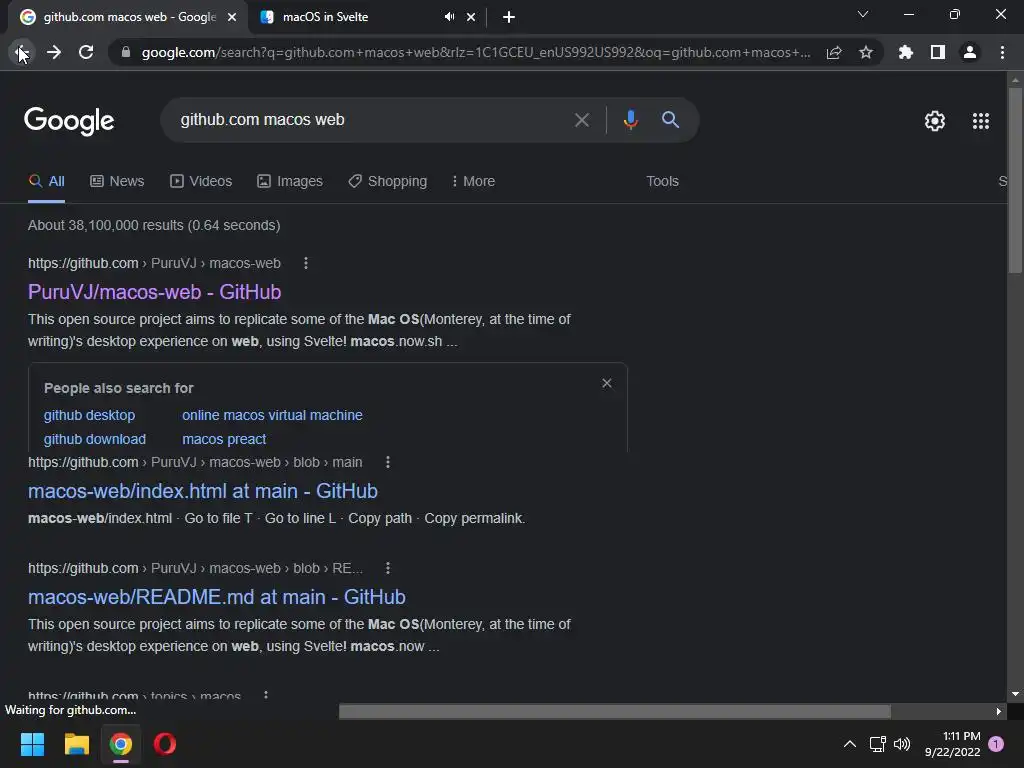Open options for blob › RE... result
Viewport: 1024px width, 768px height.
(x=388, y=568)
